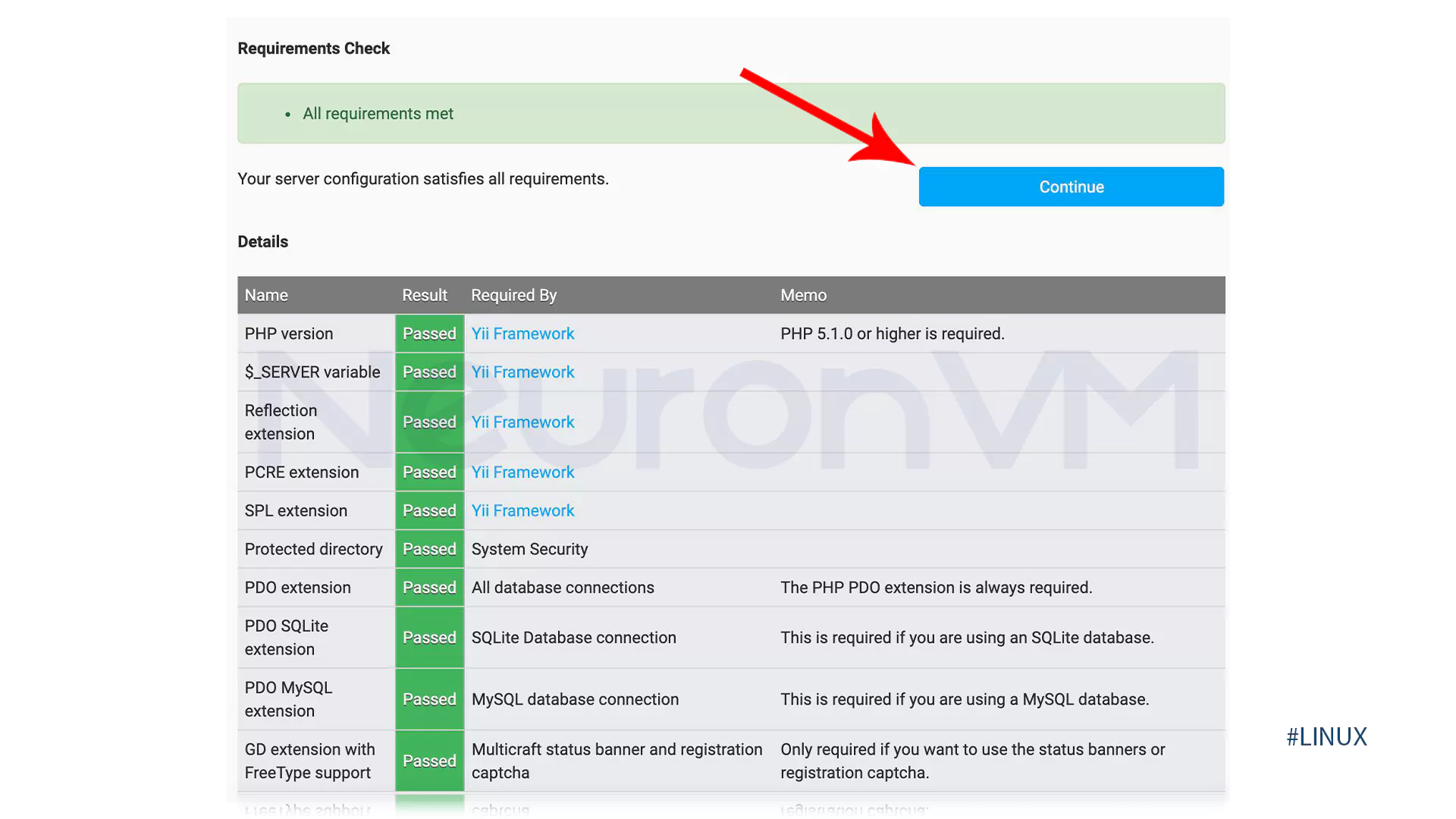Open Yii Framework link in $_SERVER variable row
This screenshot has height=819, width=1456.
(x=522, y=372)
